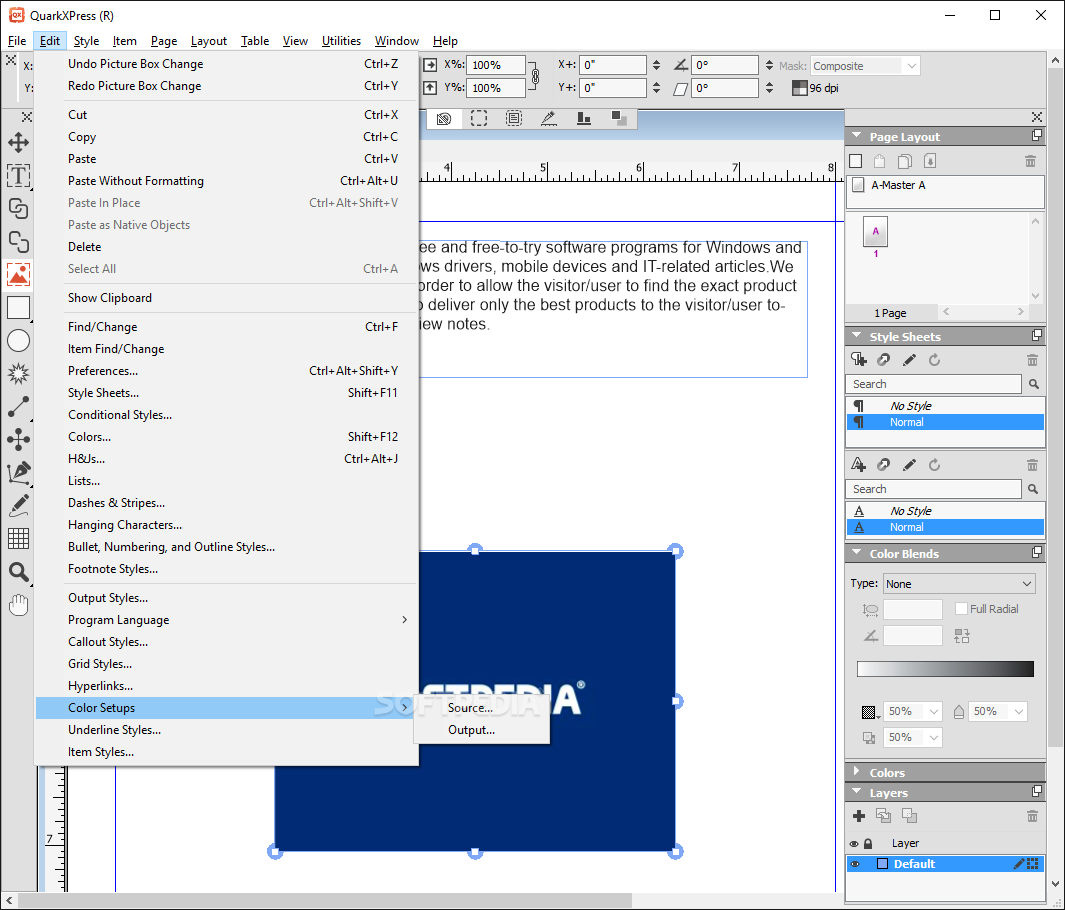The width and height of the screenshot is (1065, 910).
Task: Click paragraph style search magnifier icon
Action: point(1033,384)
